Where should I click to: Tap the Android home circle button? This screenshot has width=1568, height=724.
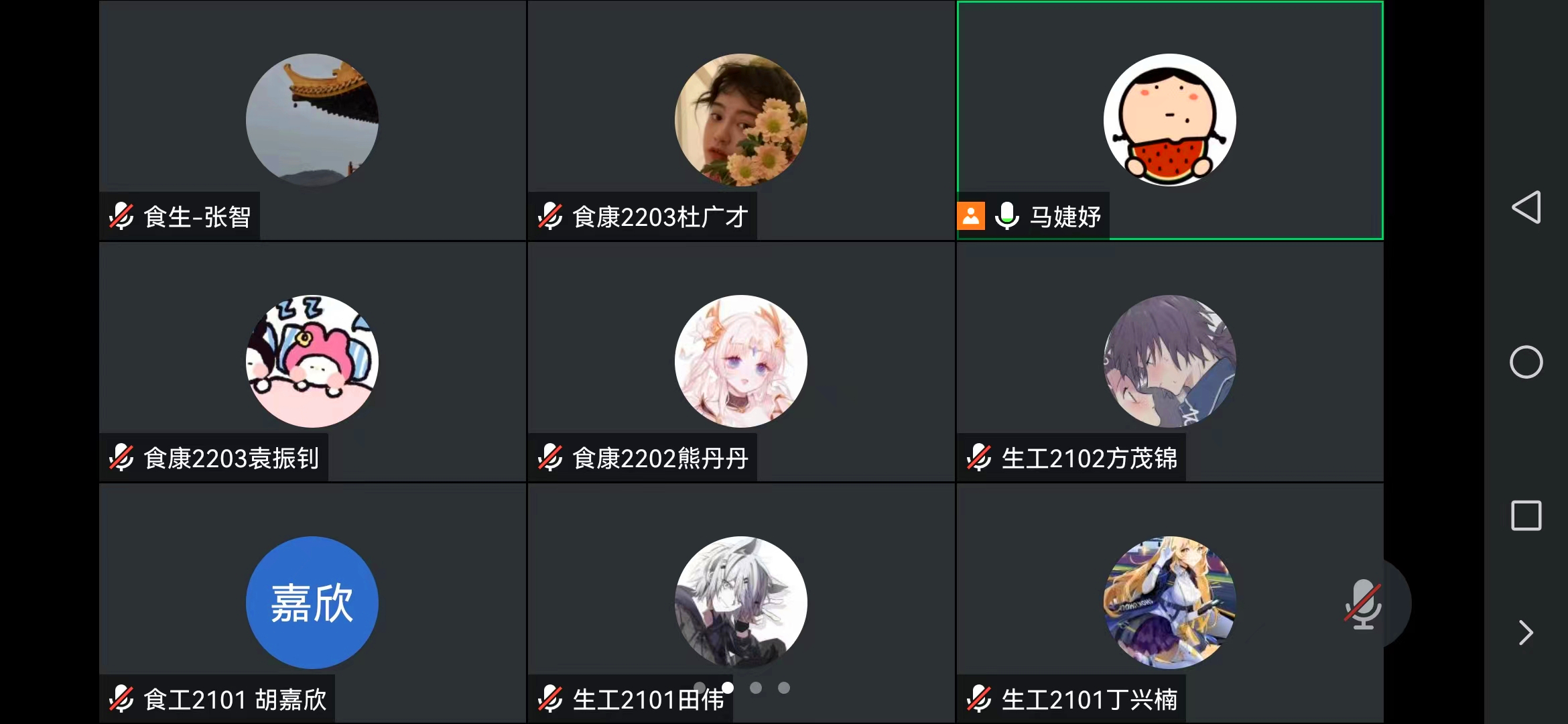click(1526, 362)
